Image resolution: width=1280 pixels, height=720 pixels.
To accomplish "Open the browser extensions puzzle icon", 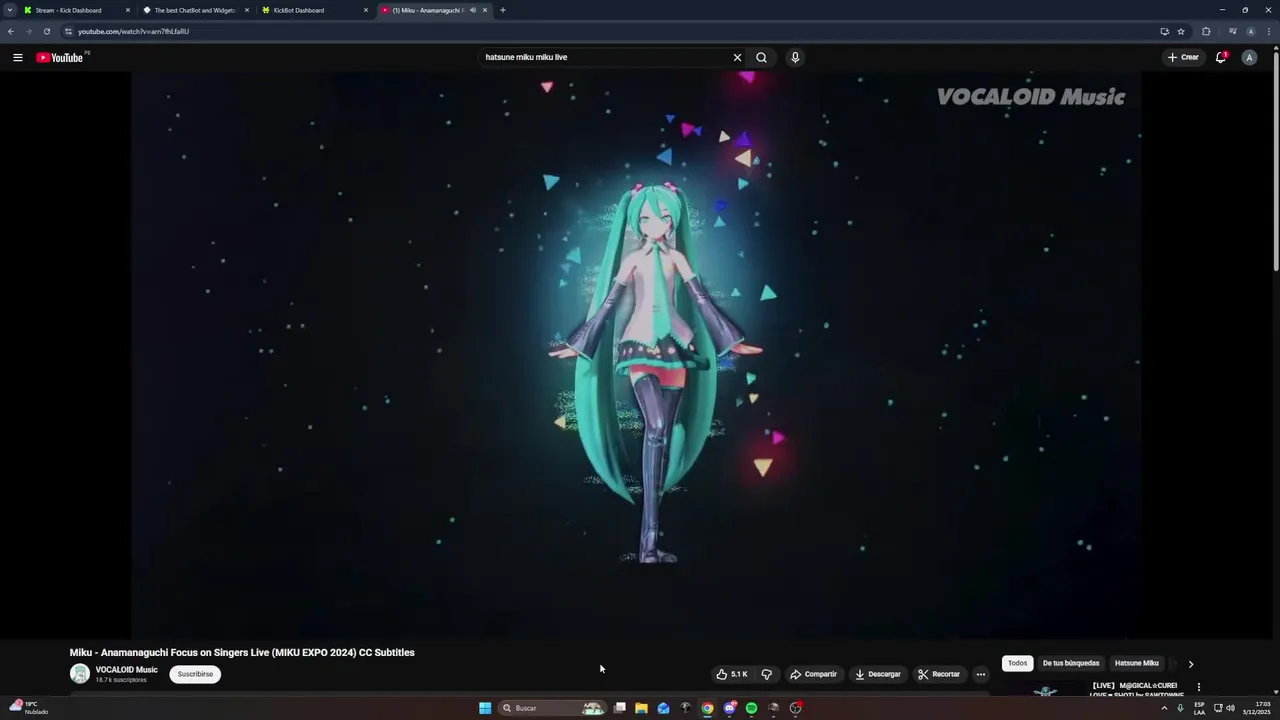I will coord(1206,31).
